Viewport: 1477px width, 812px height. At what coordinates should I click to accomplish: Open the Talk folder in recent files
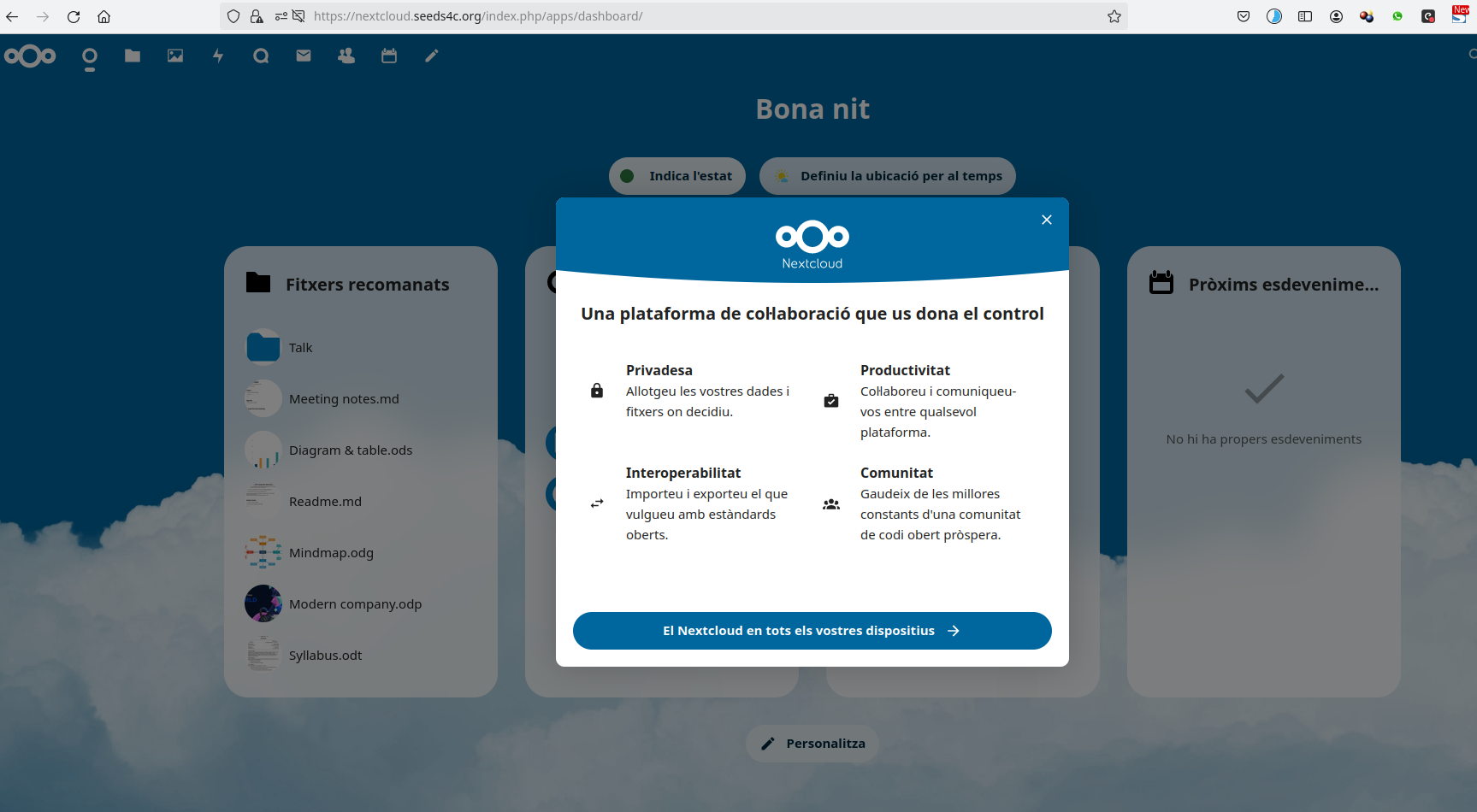300,348
